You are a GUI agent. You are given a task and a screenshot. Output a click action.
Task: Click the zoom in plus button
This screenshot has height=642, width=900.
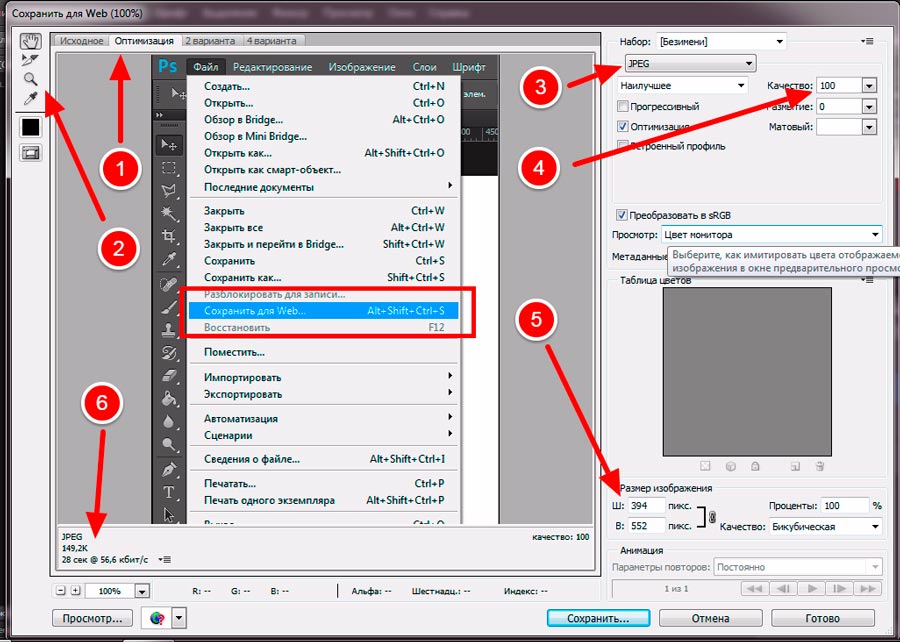[x=75, y=590]
